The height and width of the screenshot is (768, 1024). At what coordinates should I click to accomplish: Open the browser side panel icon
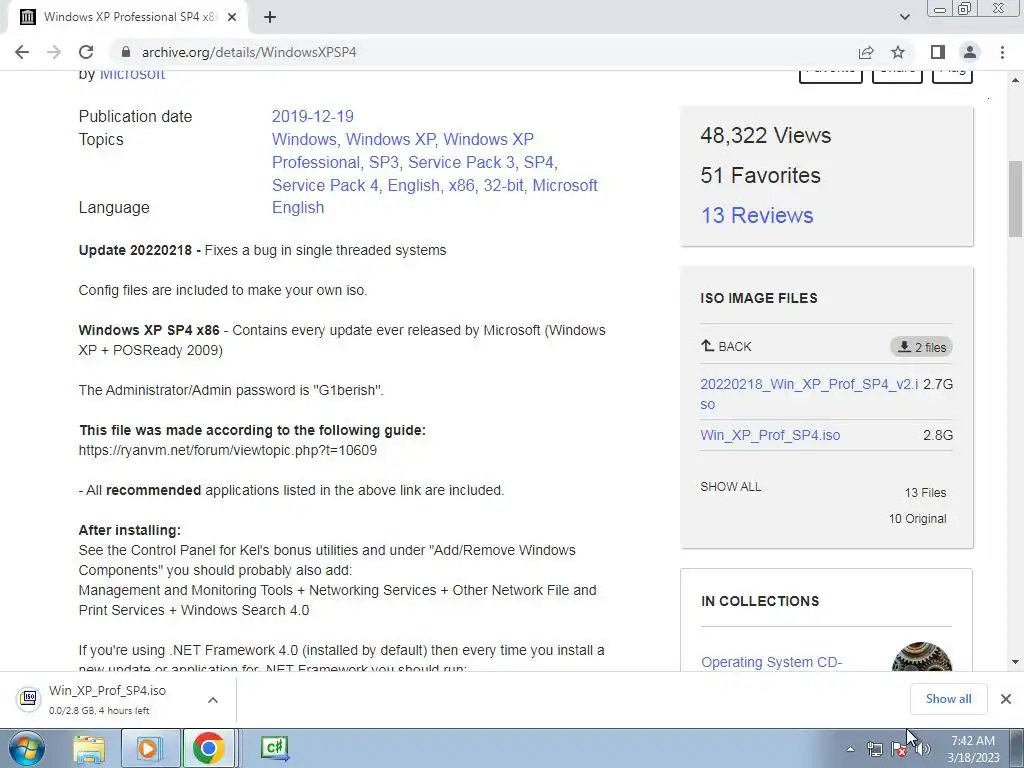[938, 52]
